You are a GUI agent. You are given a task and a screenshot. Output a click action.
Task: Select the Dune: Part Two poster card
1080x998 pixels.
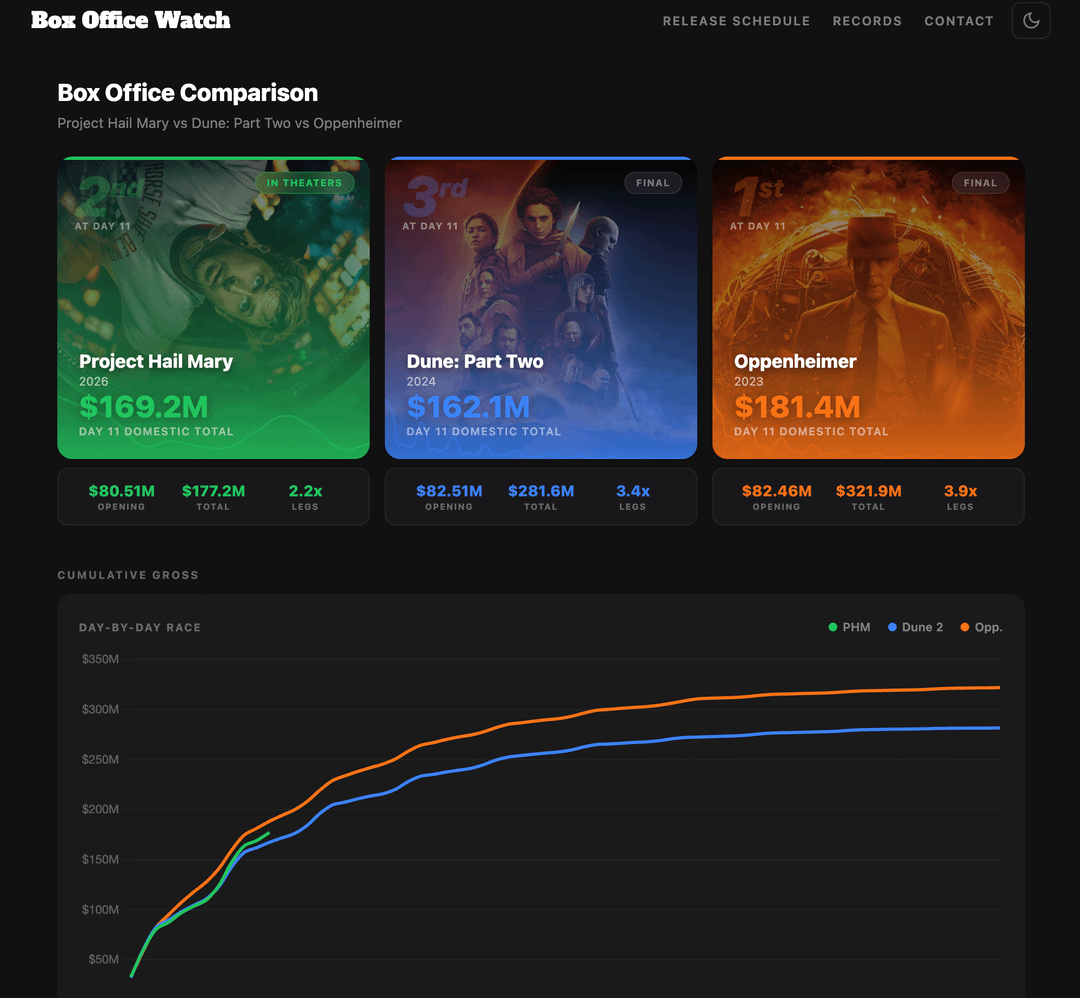[x=540, y=308]
